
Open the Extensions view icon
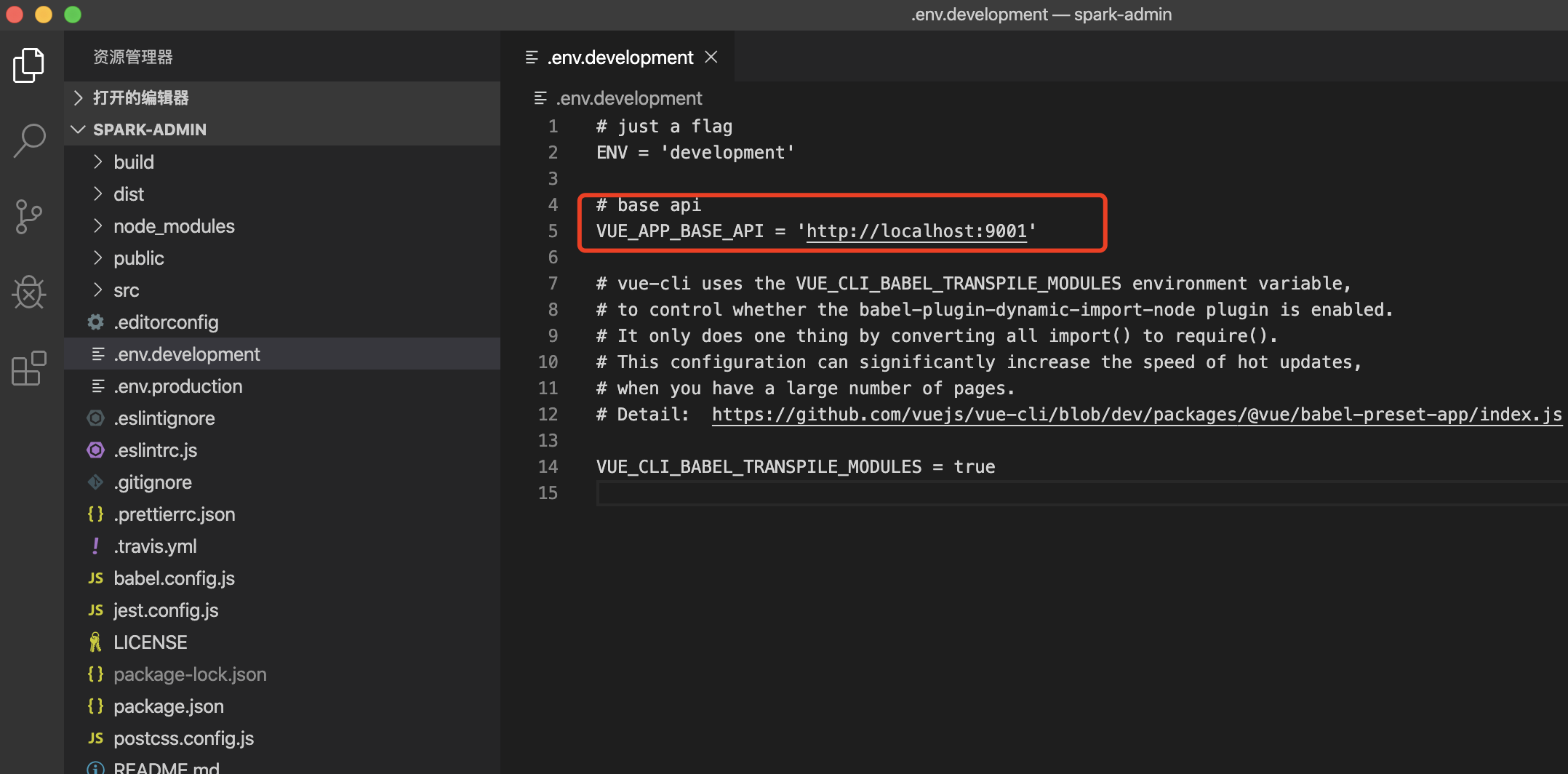[x=29, y=368]
